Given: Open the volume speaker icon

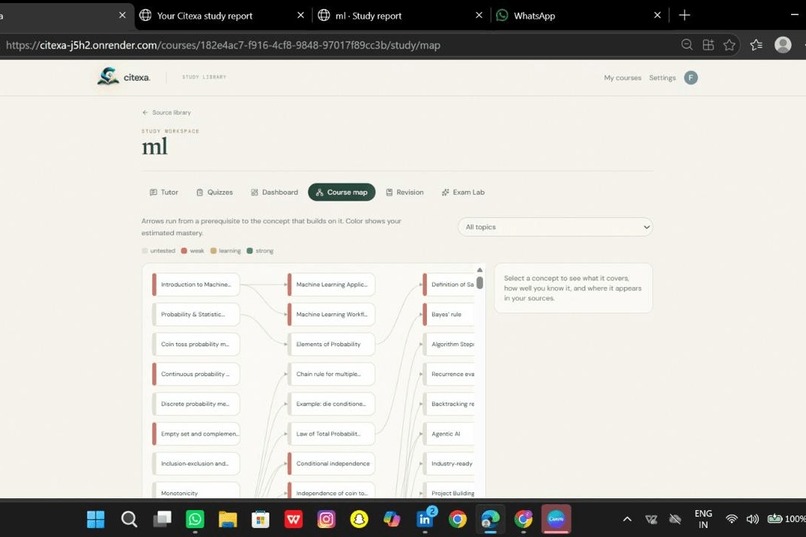Looking at the screenshot, I should click(752, 519).
